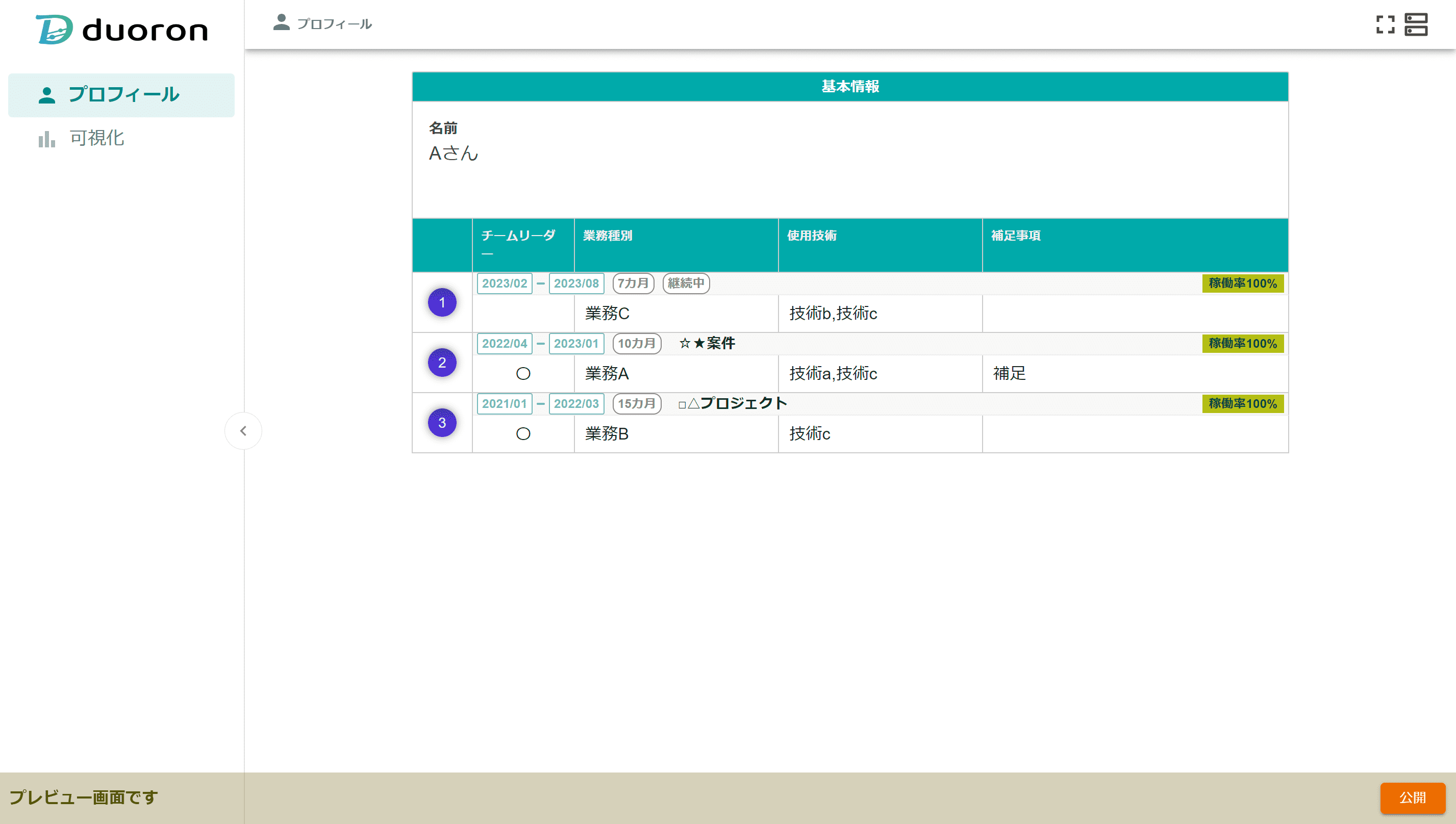Image resolution: width=1456 pixels, height=824 pixels.
Task: Click the チームリーダー column header
Action: pyautogui.click(x=523, y=244)
